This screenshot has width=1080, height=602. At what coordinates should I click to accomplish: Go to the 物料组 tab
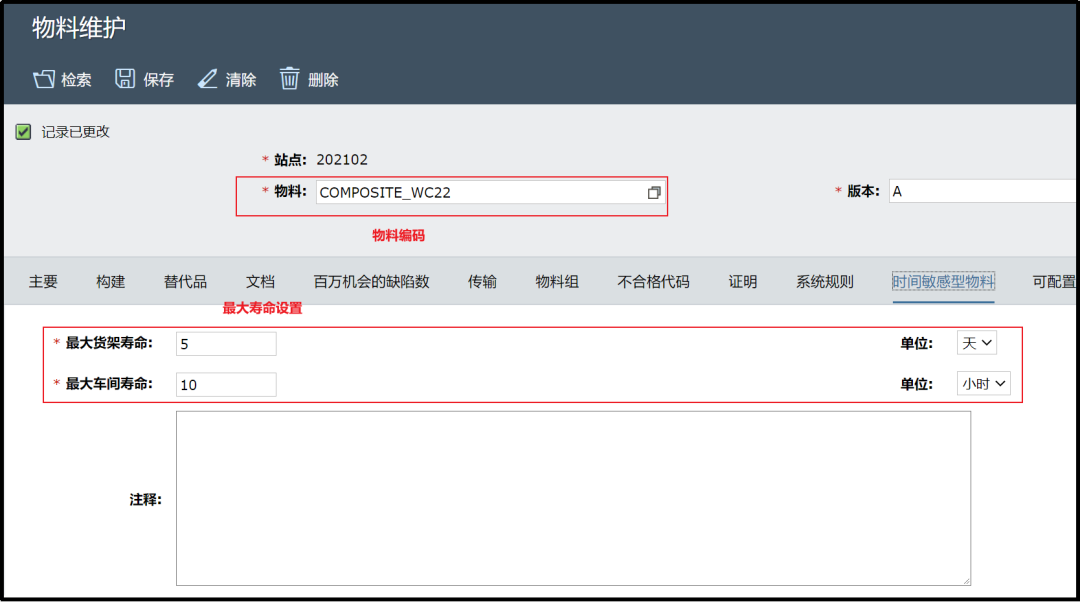pyautogui.click(x=557, y=281)
